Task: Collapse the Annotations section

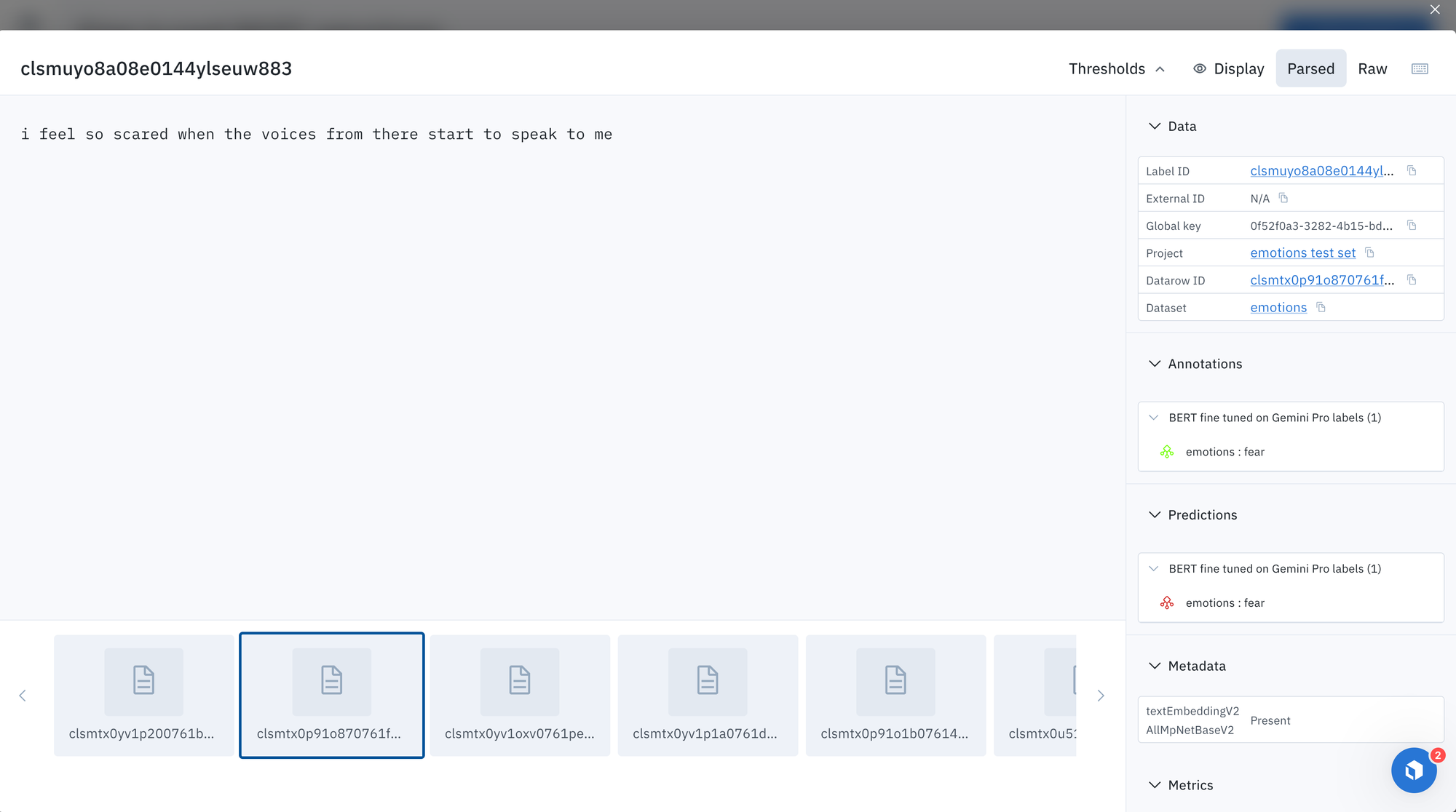Action: tap(1155, 364)
